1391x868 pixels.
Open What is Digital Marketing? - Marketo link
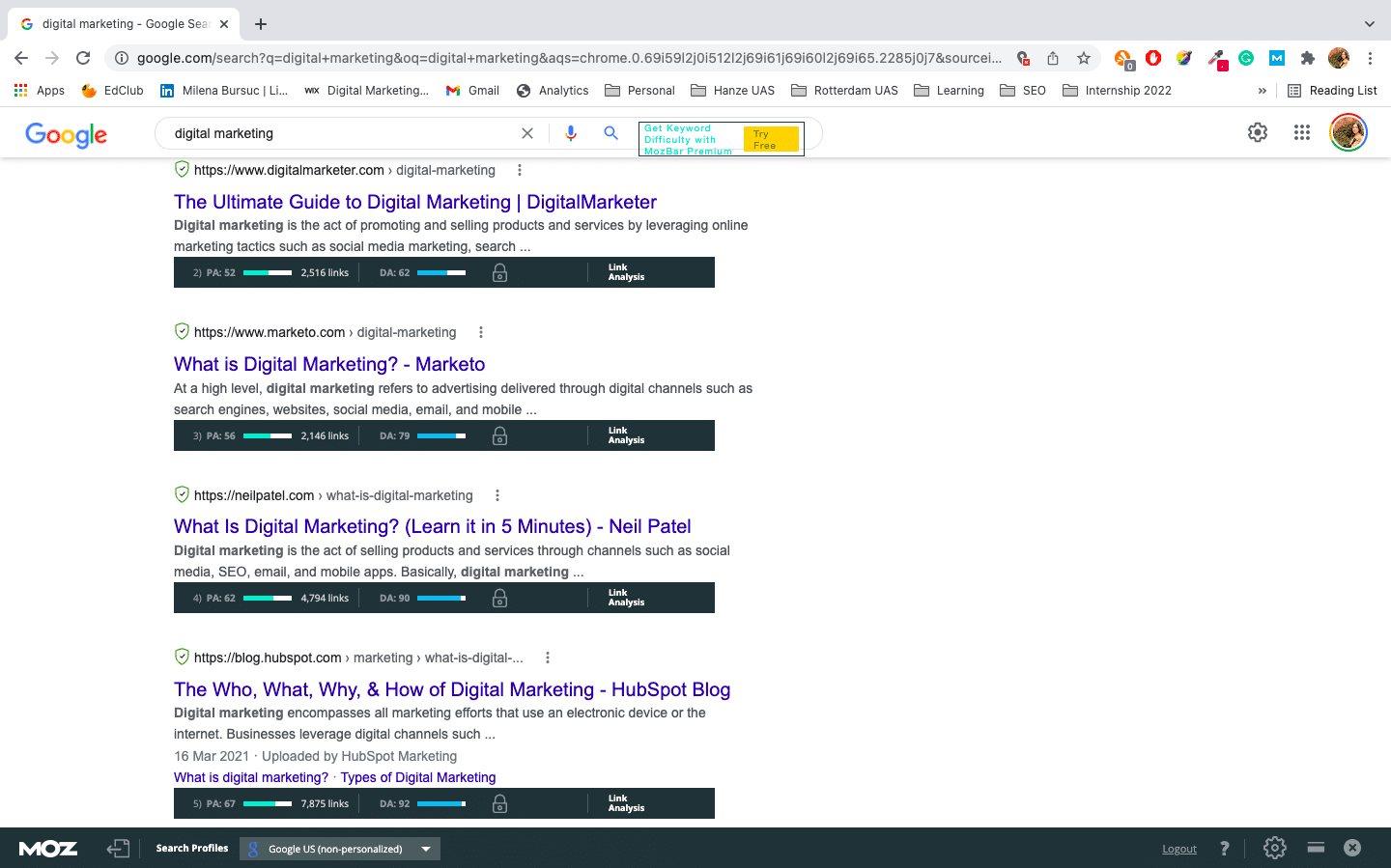click(x=329, y=364)
